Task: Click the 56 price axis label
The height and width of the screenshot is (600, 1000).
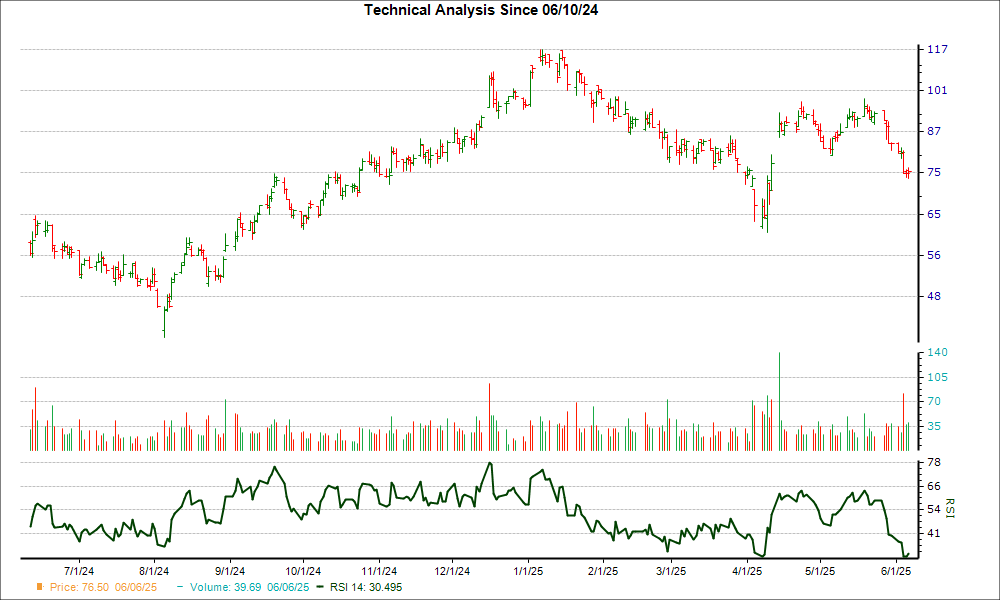Action: 934,255
